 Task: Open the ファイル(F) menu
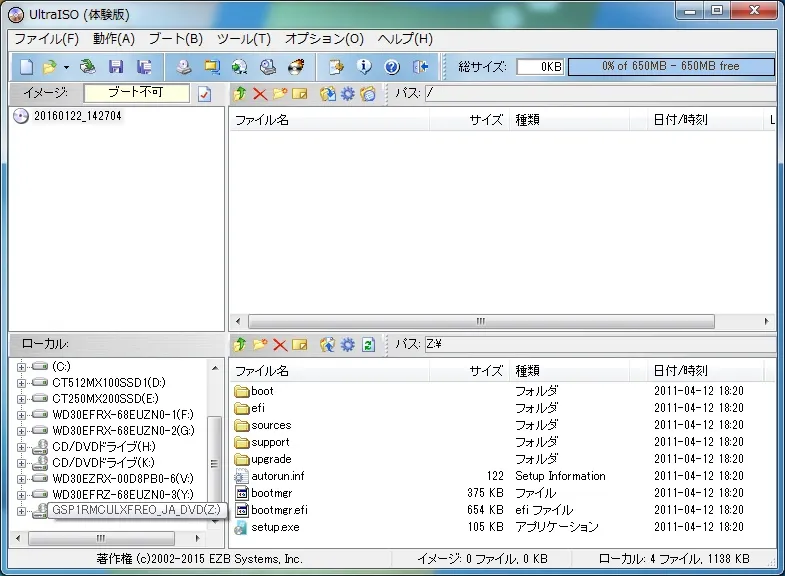coord(46,39)
